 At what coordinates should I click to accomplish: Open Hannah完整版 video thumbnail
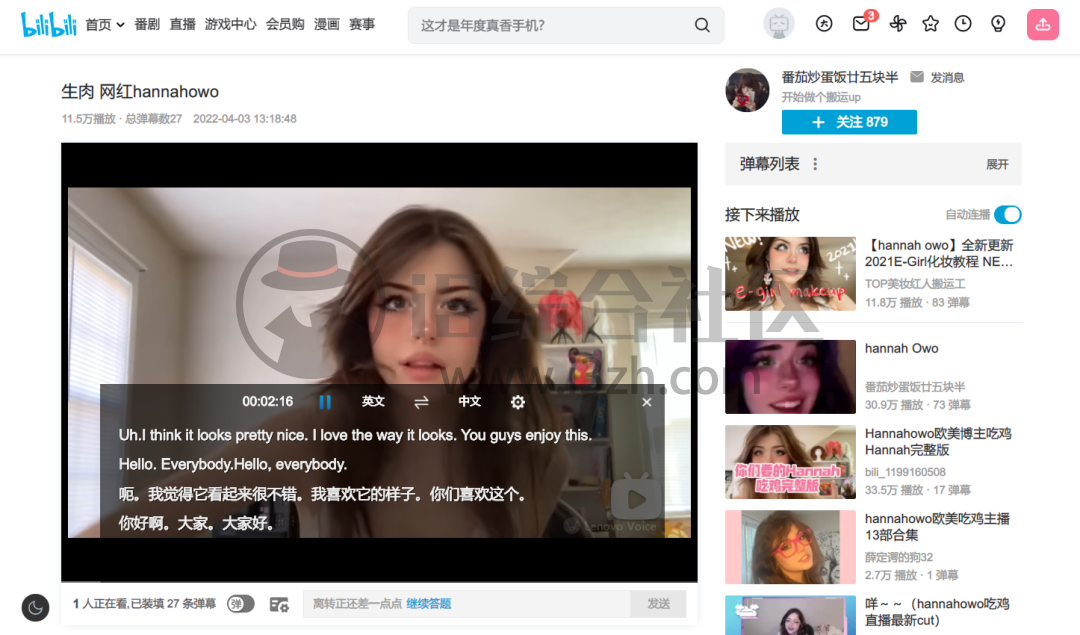(790, 461)
